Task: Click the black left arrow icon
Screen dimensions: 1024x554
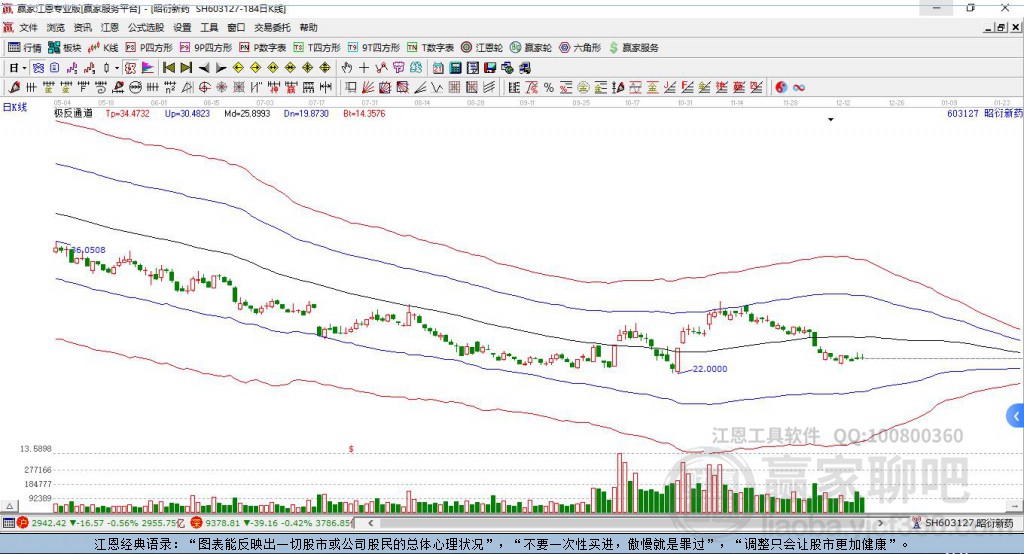Action: point(204,68)
